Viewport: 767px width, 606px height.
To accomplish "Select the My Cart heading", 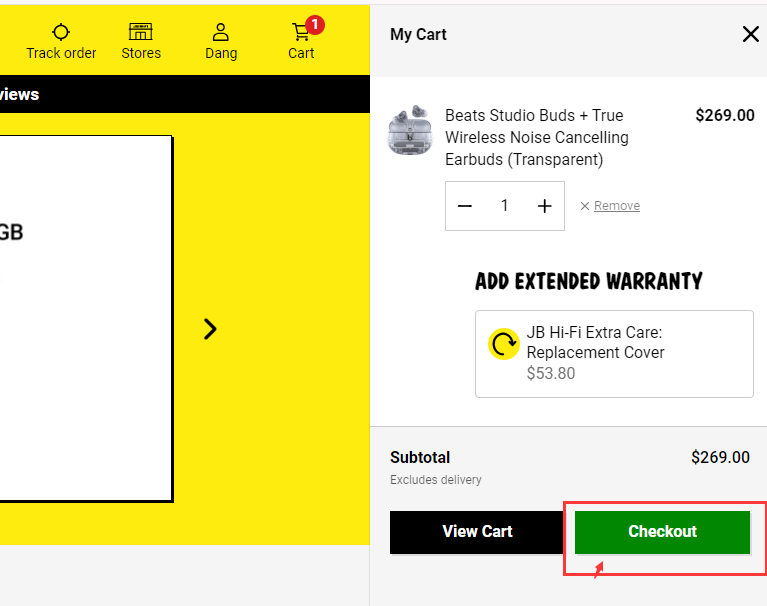I will [x=418, y=35].
